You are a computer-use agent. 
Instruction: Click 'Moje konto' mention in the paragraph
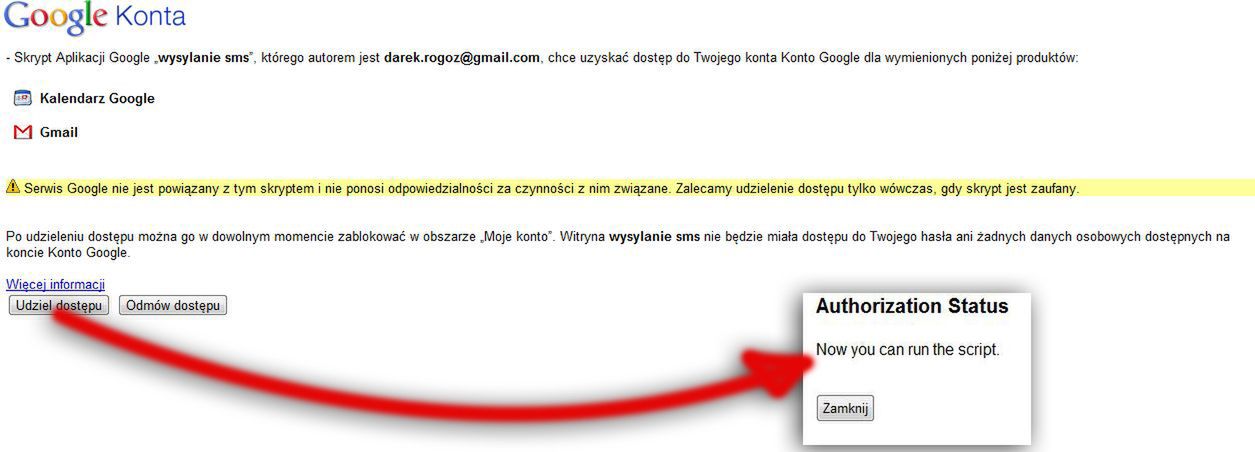(518, 237)
